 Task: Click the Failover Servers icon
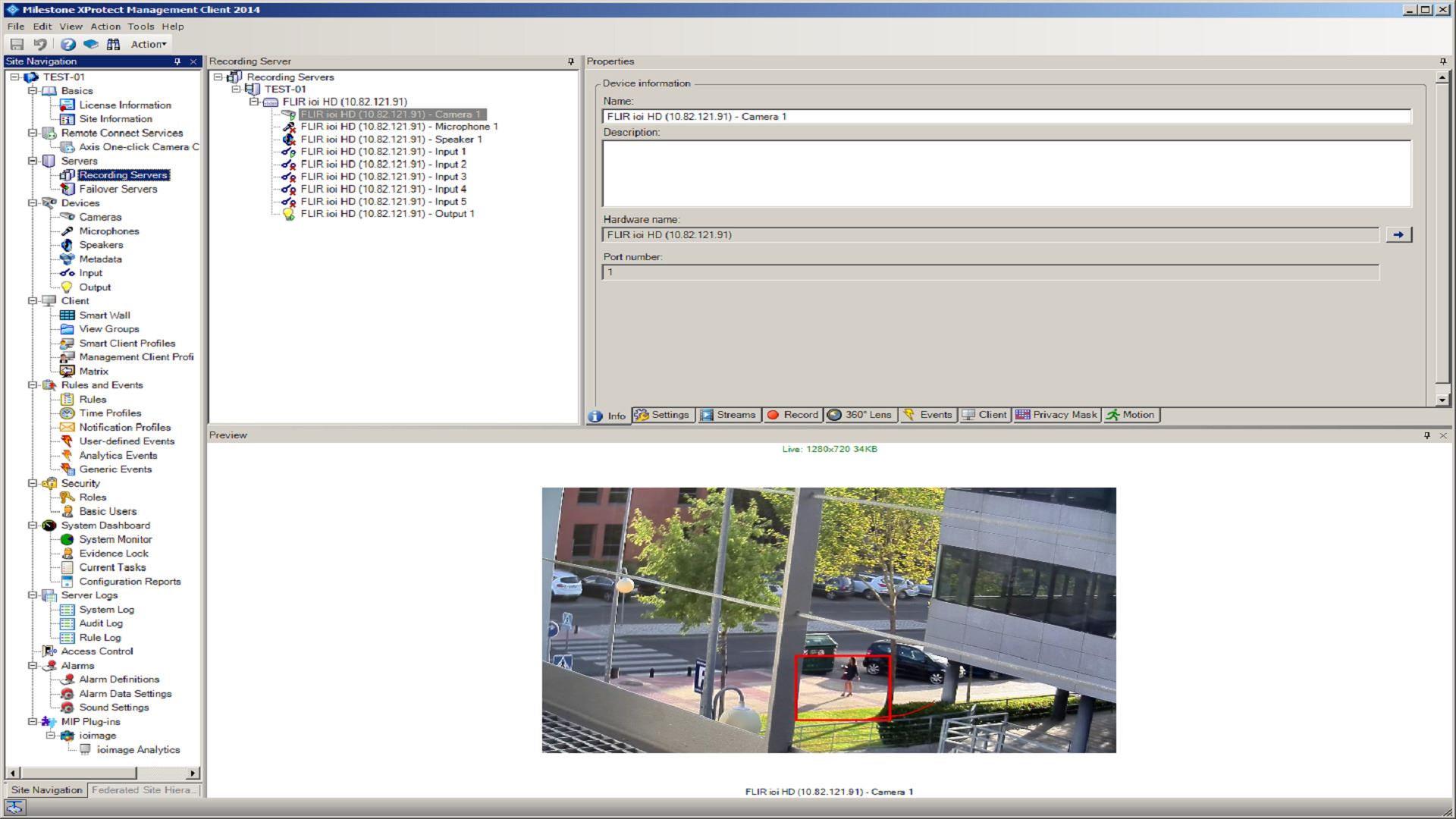[x=67, y=189]
